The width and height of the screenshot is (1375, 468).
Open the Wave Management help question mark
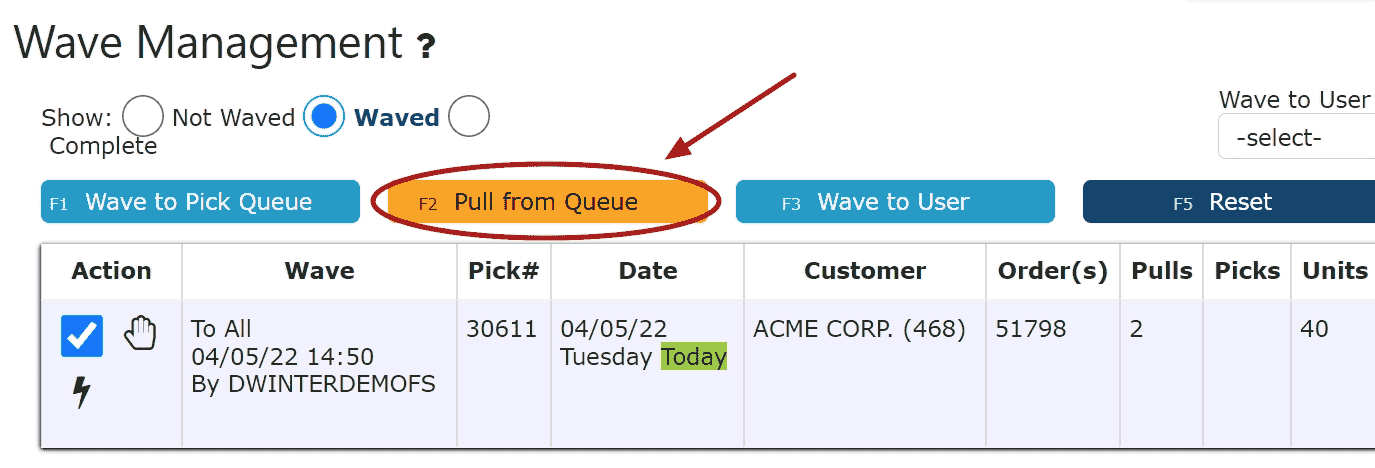point(426,47)
